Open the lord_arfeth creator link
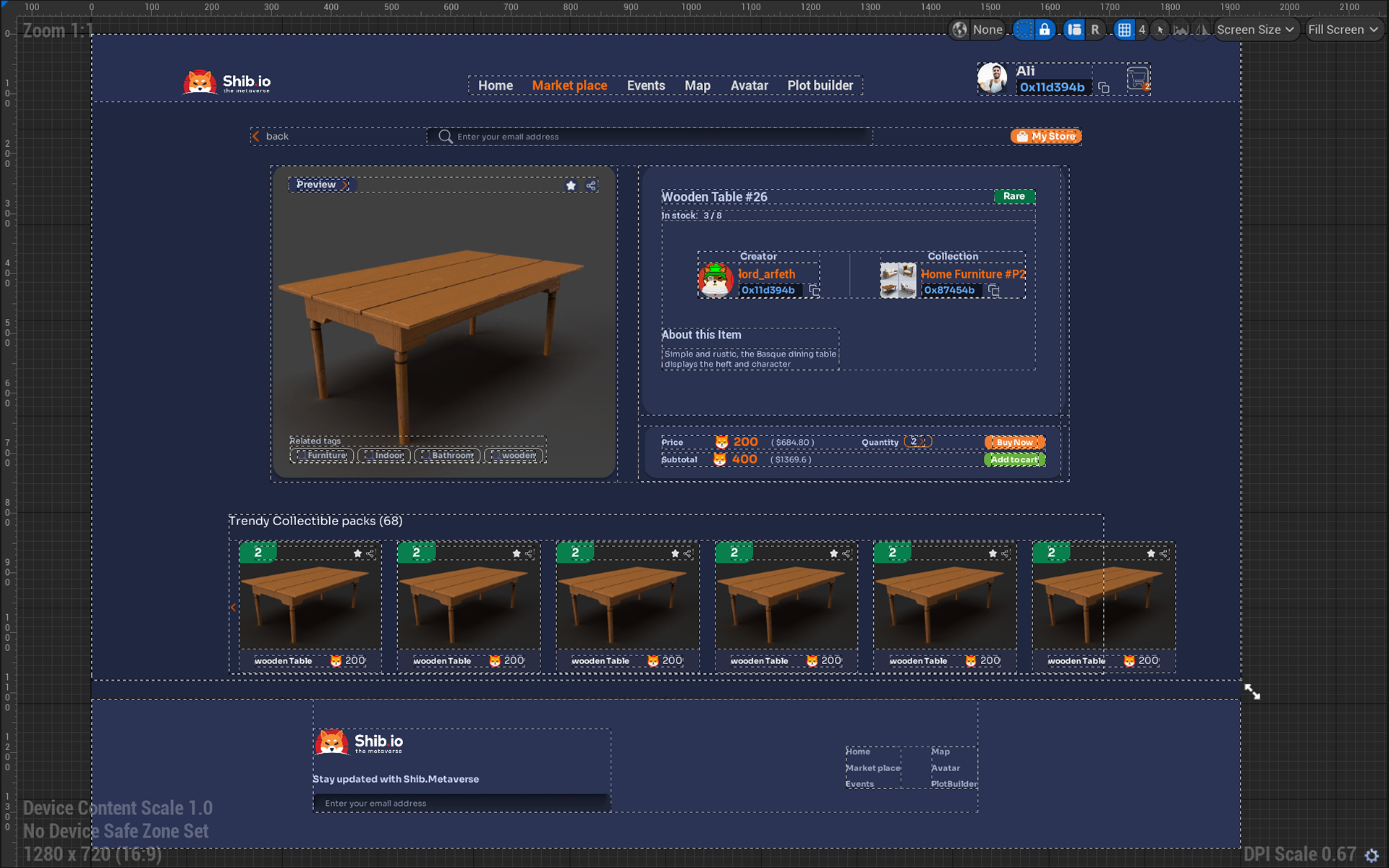 (767, 274)
